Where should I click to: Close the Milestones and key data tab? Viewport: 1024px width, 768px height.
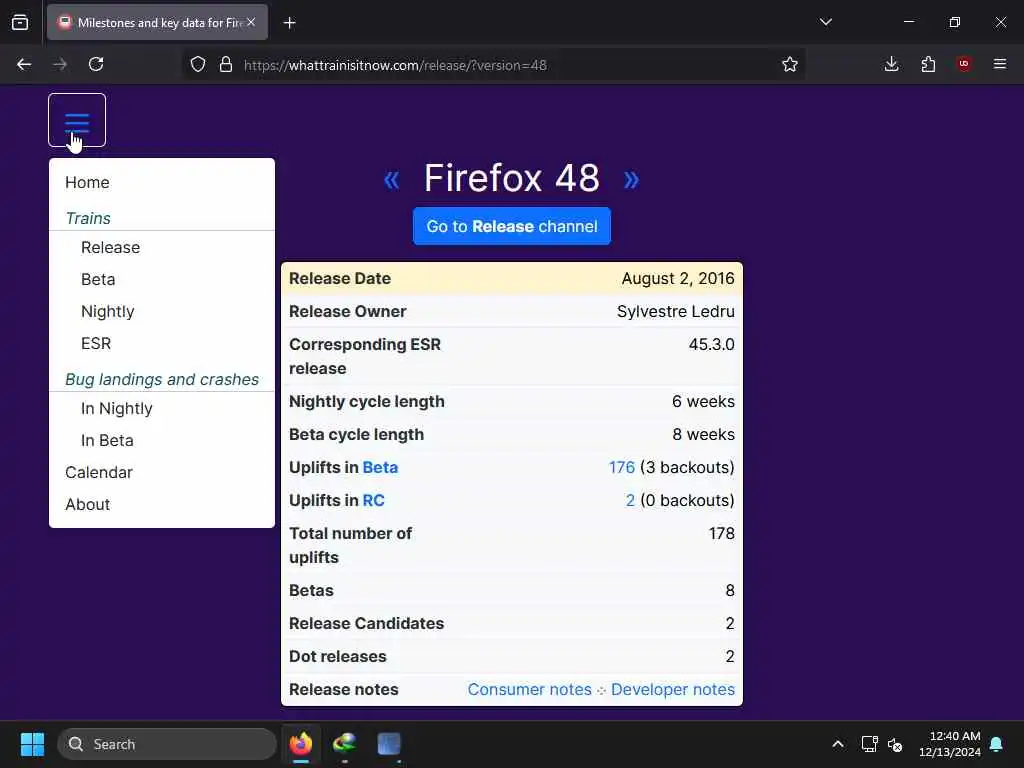(251, 22)
